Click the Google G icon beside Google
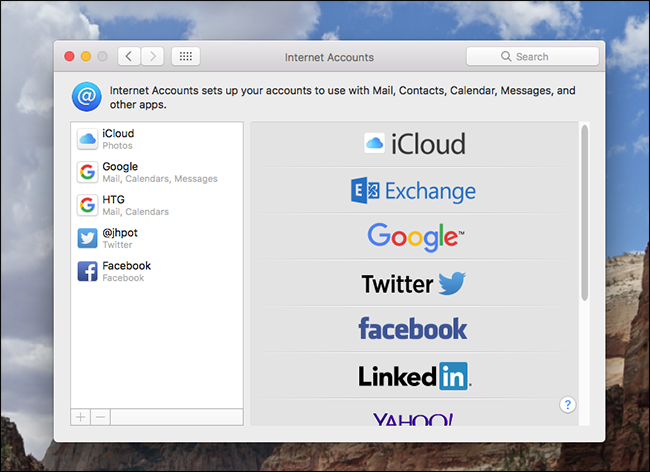650x472 pixels. click(87, 172)
